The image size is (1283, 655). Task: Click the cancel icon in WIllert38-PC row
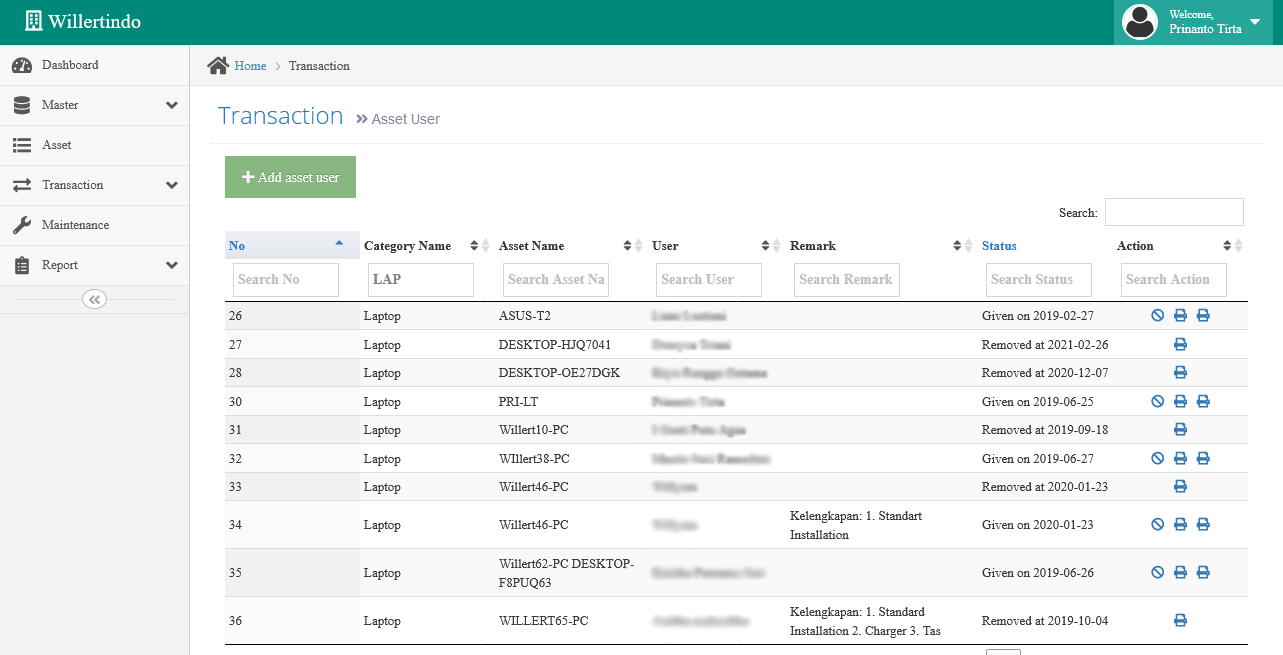click(x=1157, y=459)
